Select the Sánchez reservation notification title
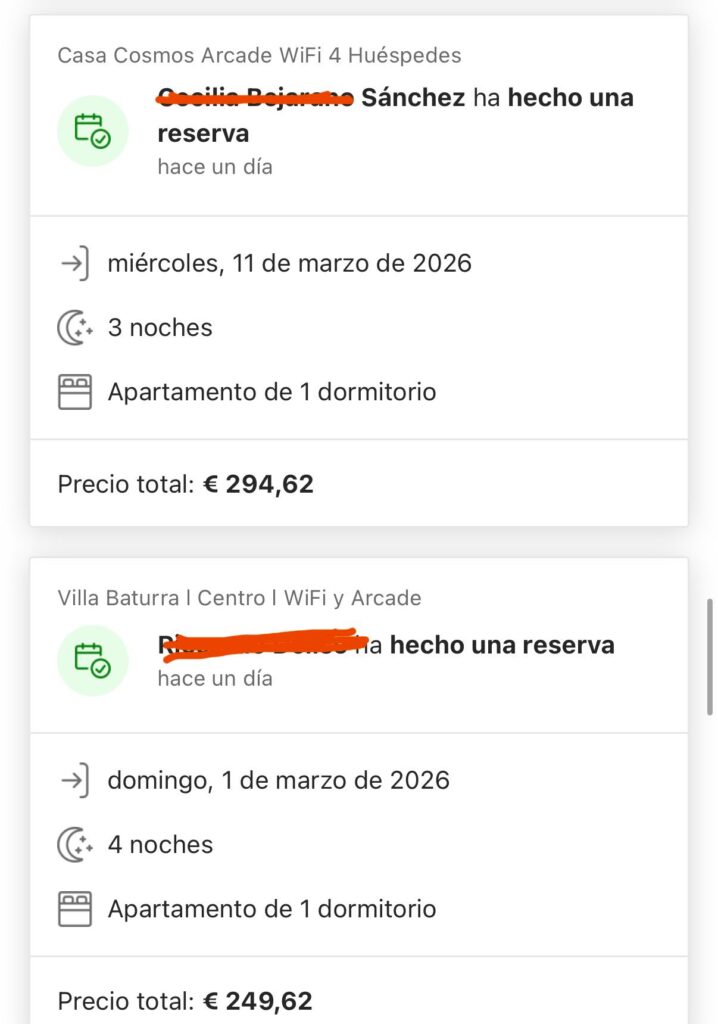Image resolution: width=718 pixels, height=1024 pixels. (395, 114)
